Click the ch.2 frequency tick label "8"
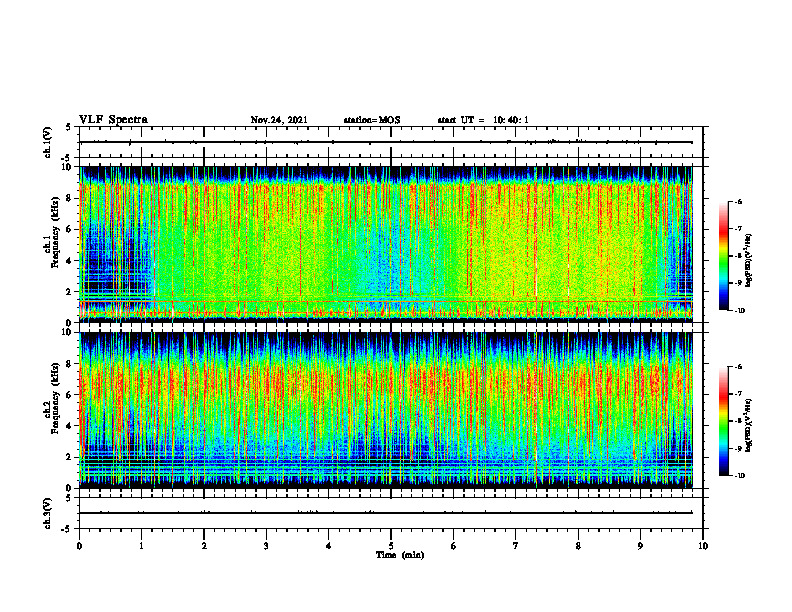The height and width of the screenshot is (612, 792). pos(69,364)
